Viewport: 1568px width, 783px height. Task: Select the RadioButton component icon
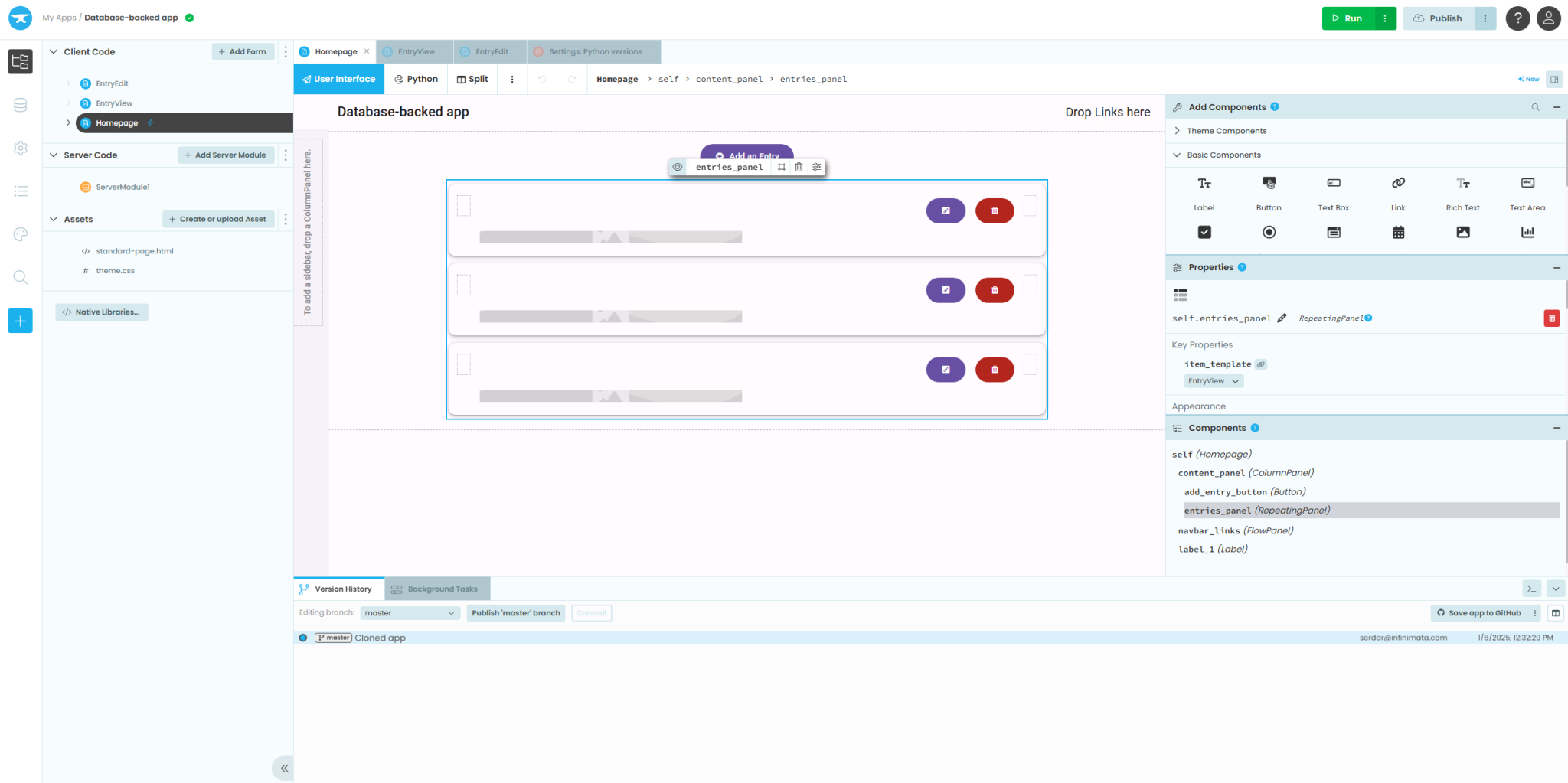[x=1269, y=232]
